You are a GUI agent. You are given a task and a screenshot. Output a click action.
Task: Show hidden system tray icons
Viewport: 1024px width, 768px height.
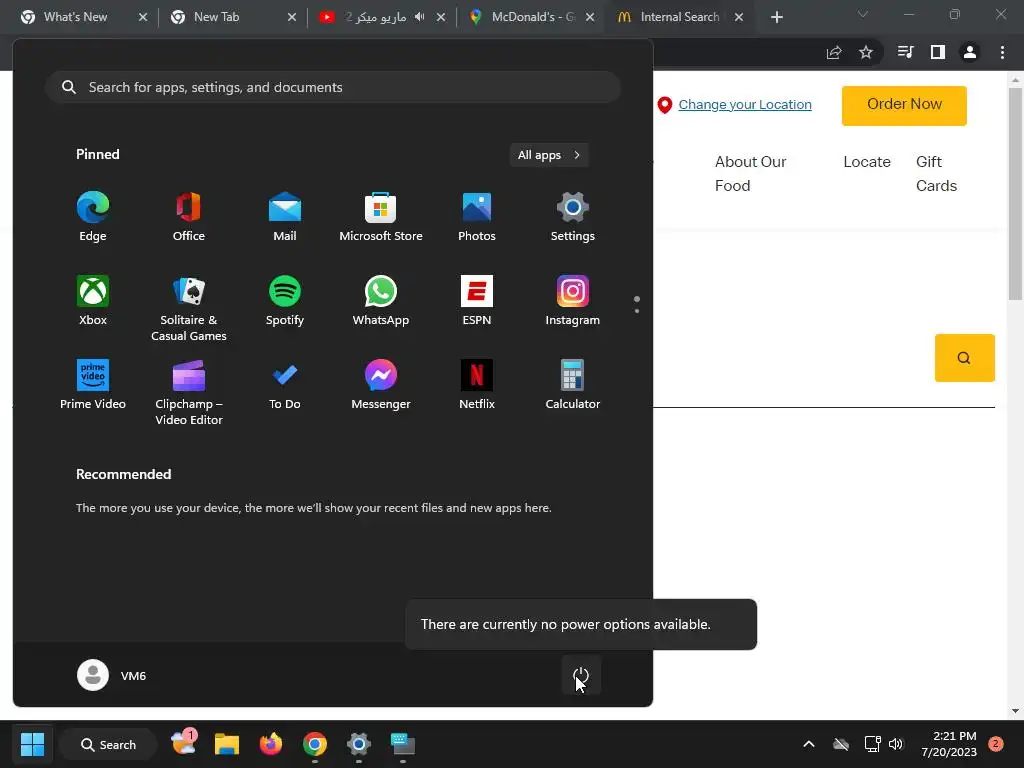808,744
